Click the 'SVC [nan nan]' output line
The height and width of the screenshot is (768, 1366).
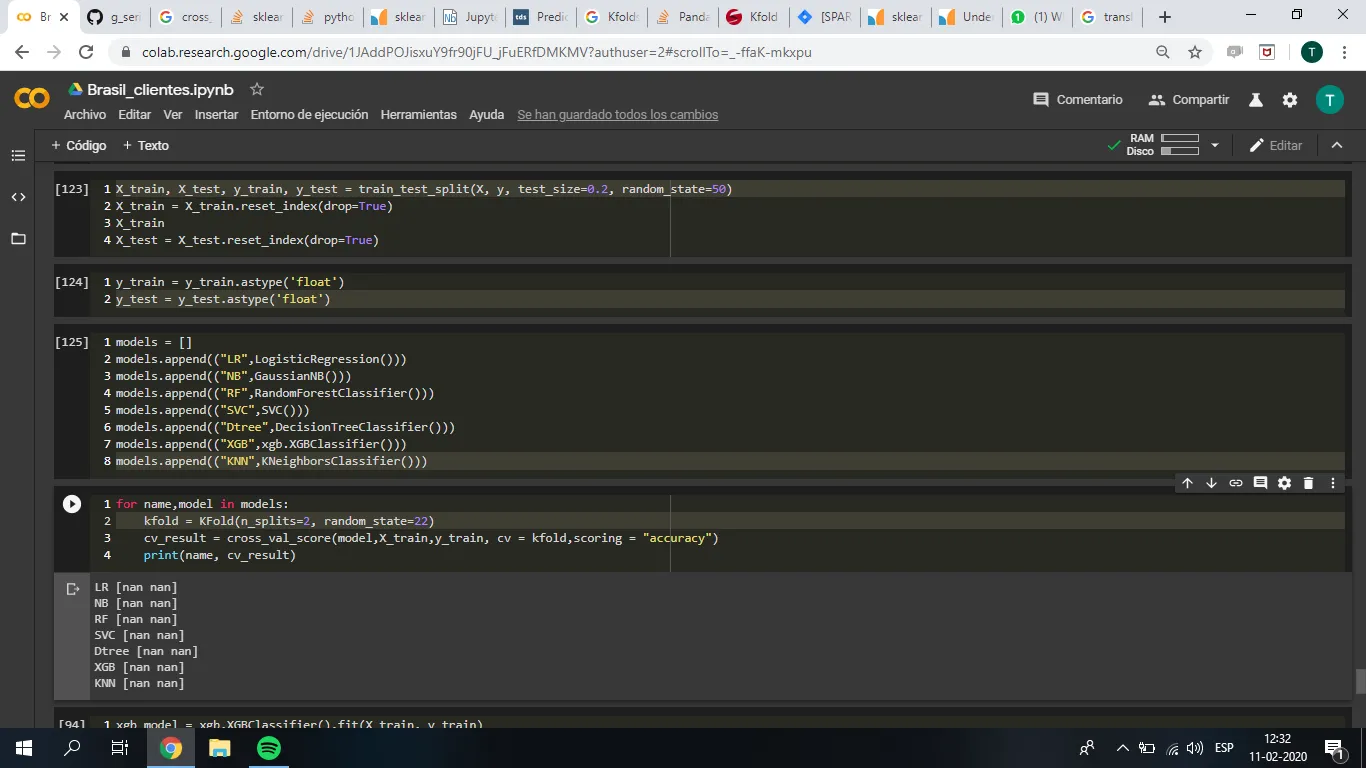point(139,635)
